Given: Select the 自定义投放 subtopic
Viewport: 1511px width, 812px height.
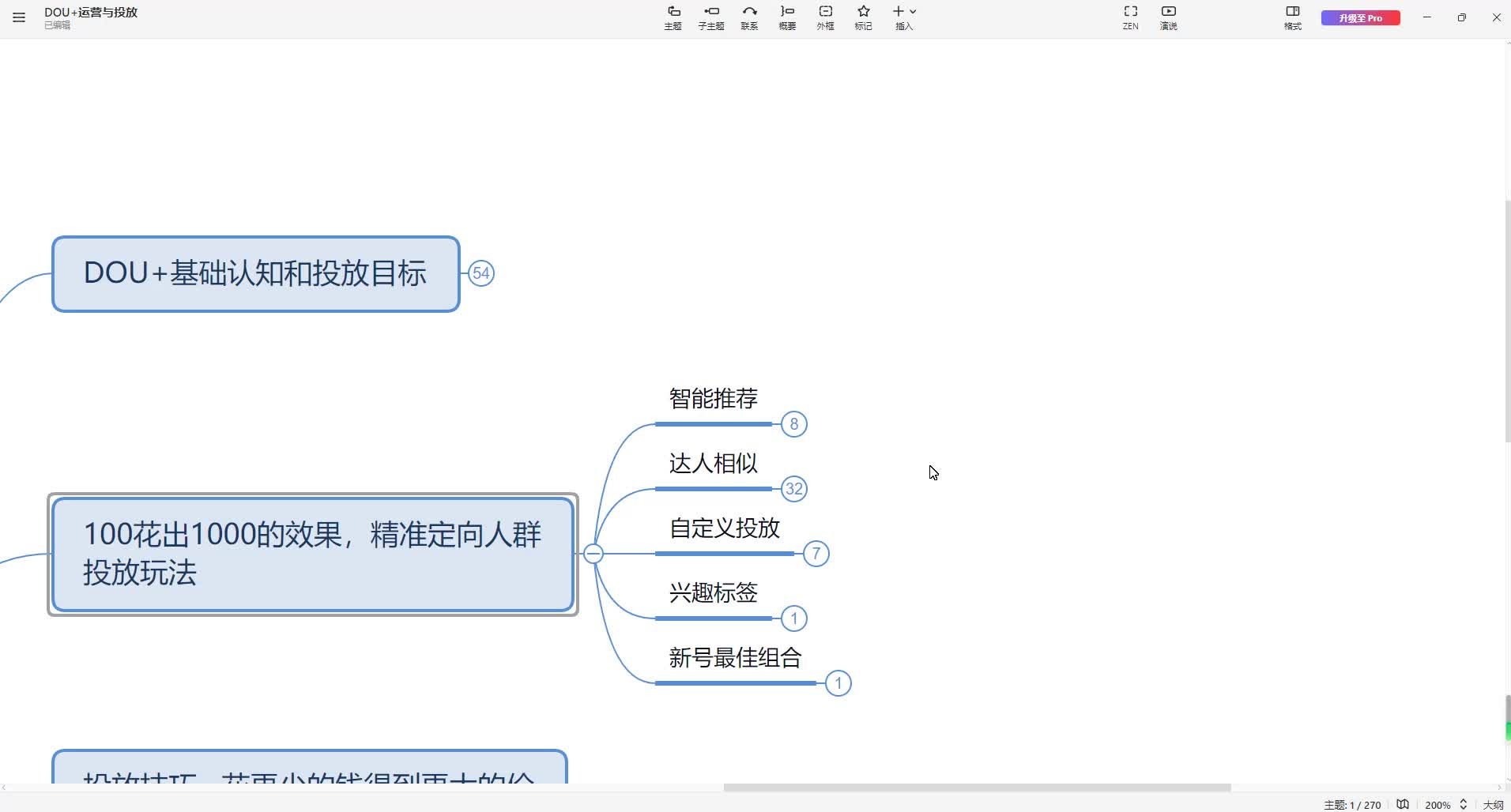Looking at the screenshot, I should tap(725, 528).
